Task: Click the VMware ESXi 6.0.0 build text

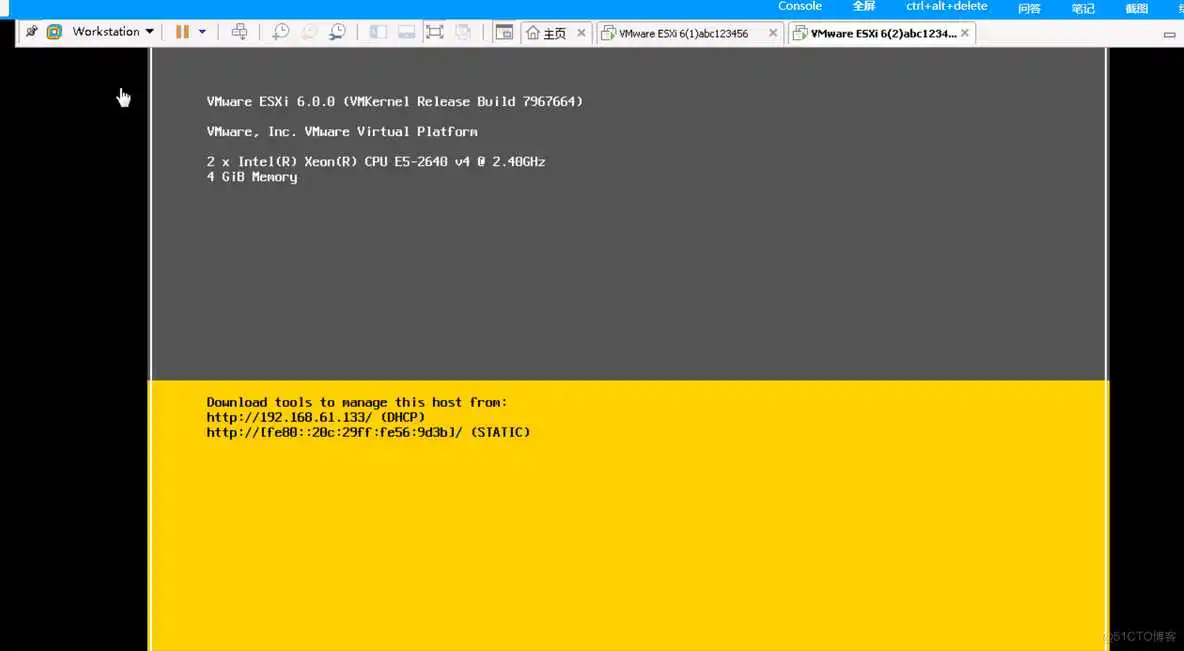Action: 395,101
